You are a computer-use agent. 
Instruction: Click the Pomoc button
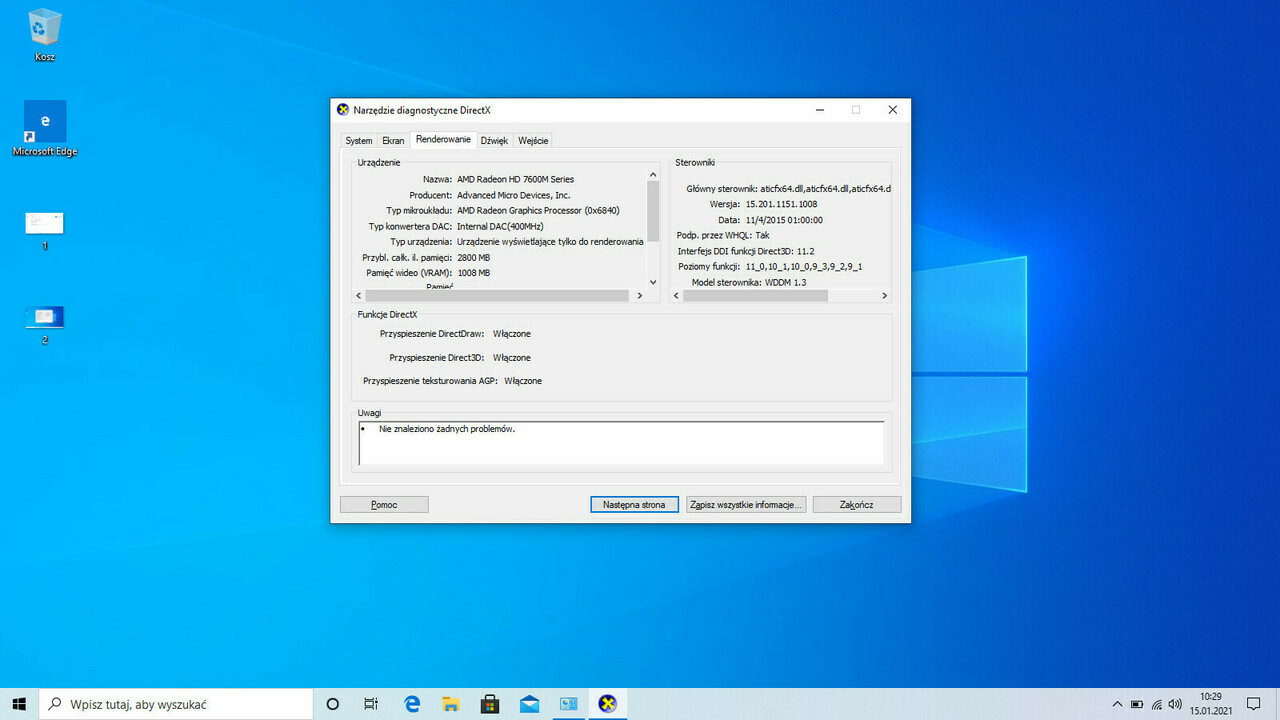coord(384,505)
